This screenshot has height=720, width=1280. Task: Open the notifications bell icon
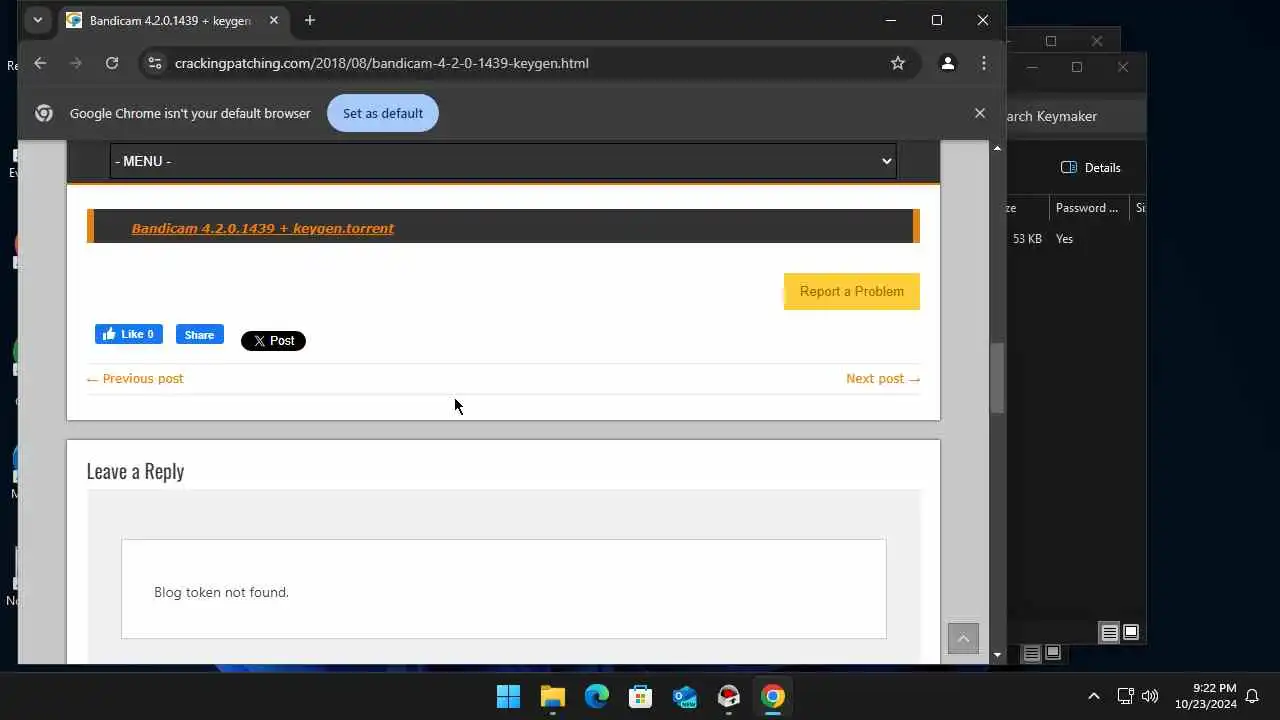pyautogui.click(x=1252, y=696)
